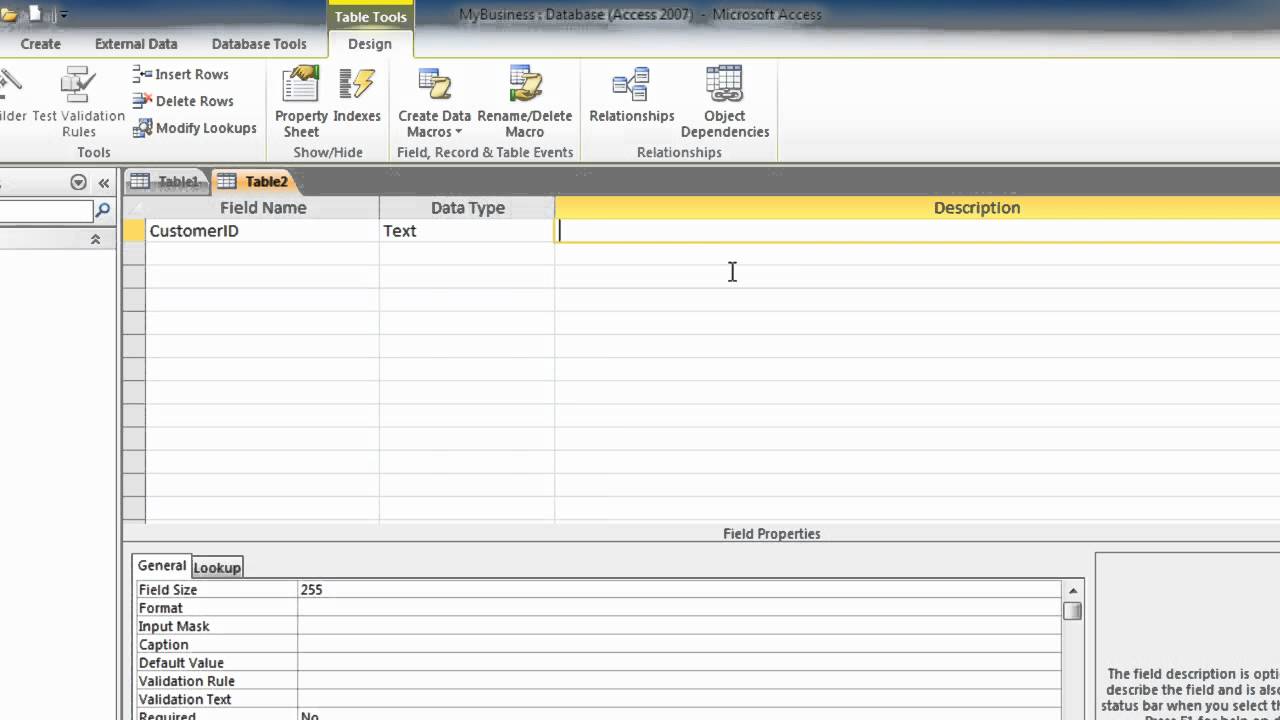
Task: Open the Property Sheet
Action: (x=301, y=103)
